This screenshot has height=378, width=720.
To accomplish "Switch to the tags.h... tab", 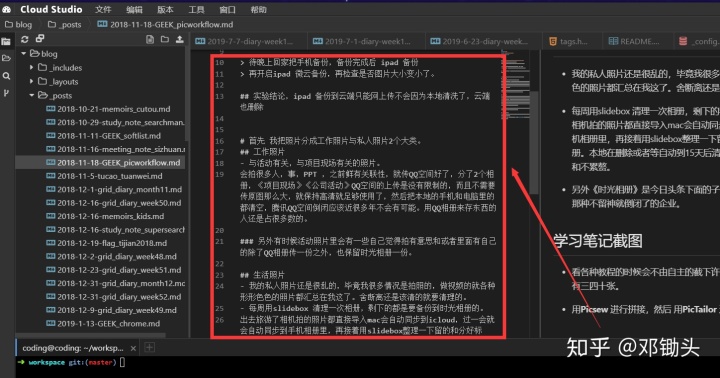I will coord(572,41).
